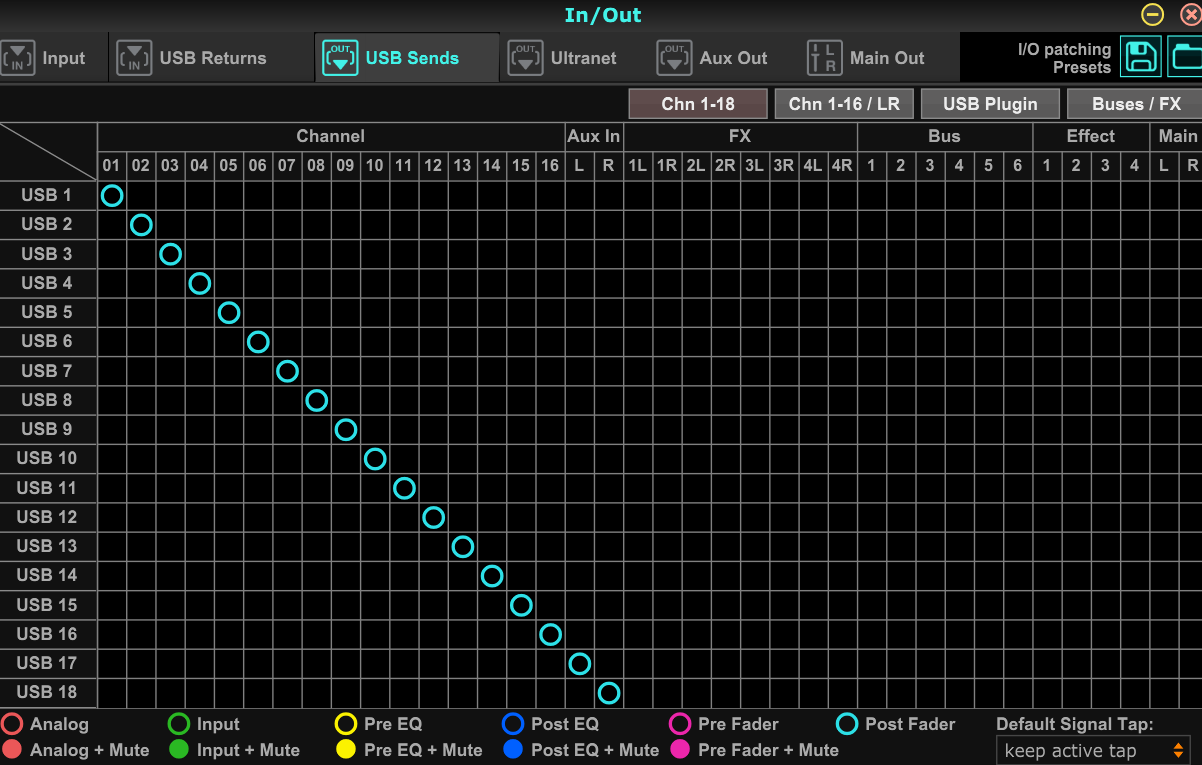Viewport: 1202px width, 765px height.
Task: Open the USB Returns tab
Action: click(x=211, y=58)
